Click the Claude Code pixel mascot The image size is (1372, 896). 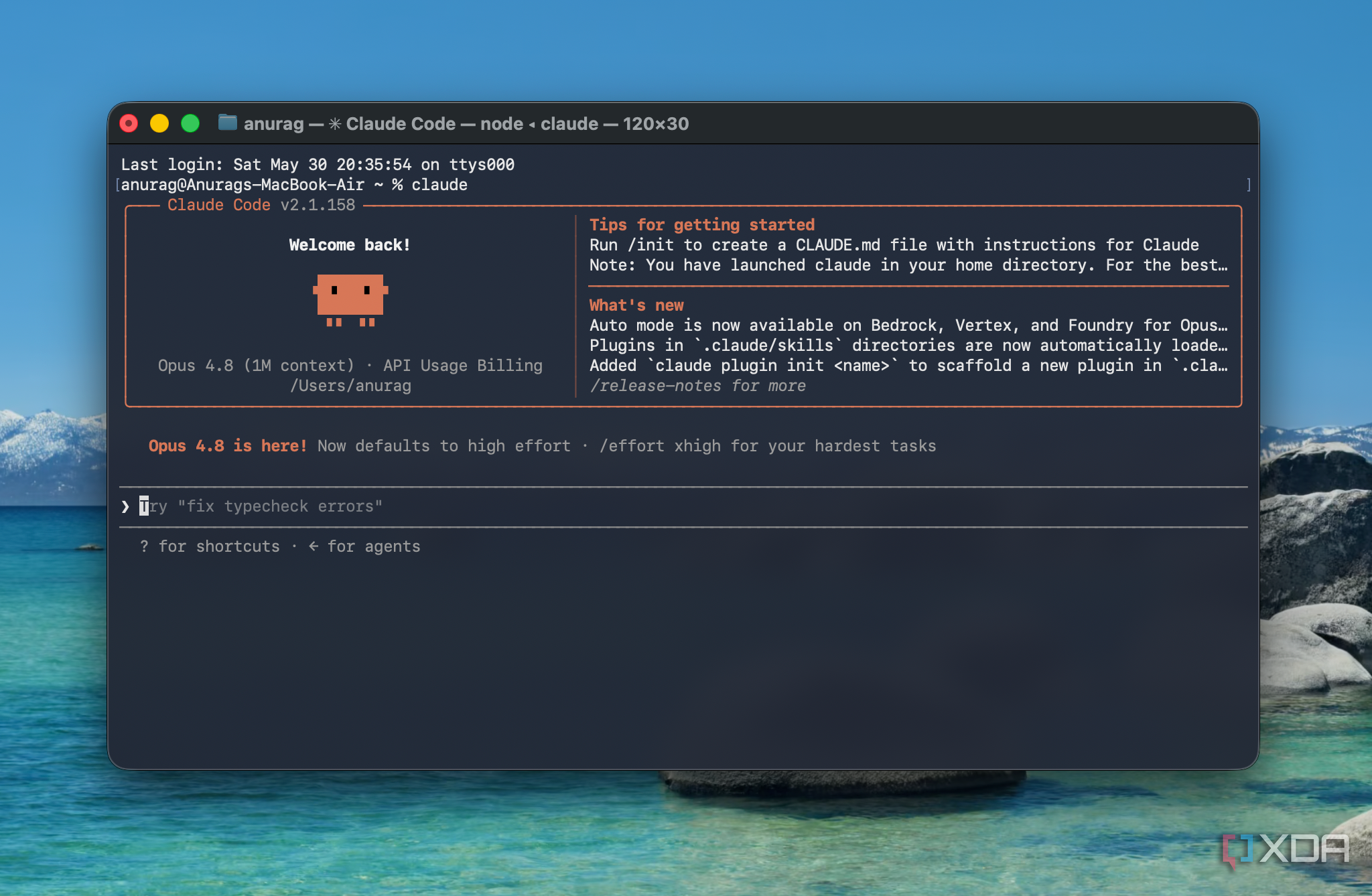tap(350, 300)
